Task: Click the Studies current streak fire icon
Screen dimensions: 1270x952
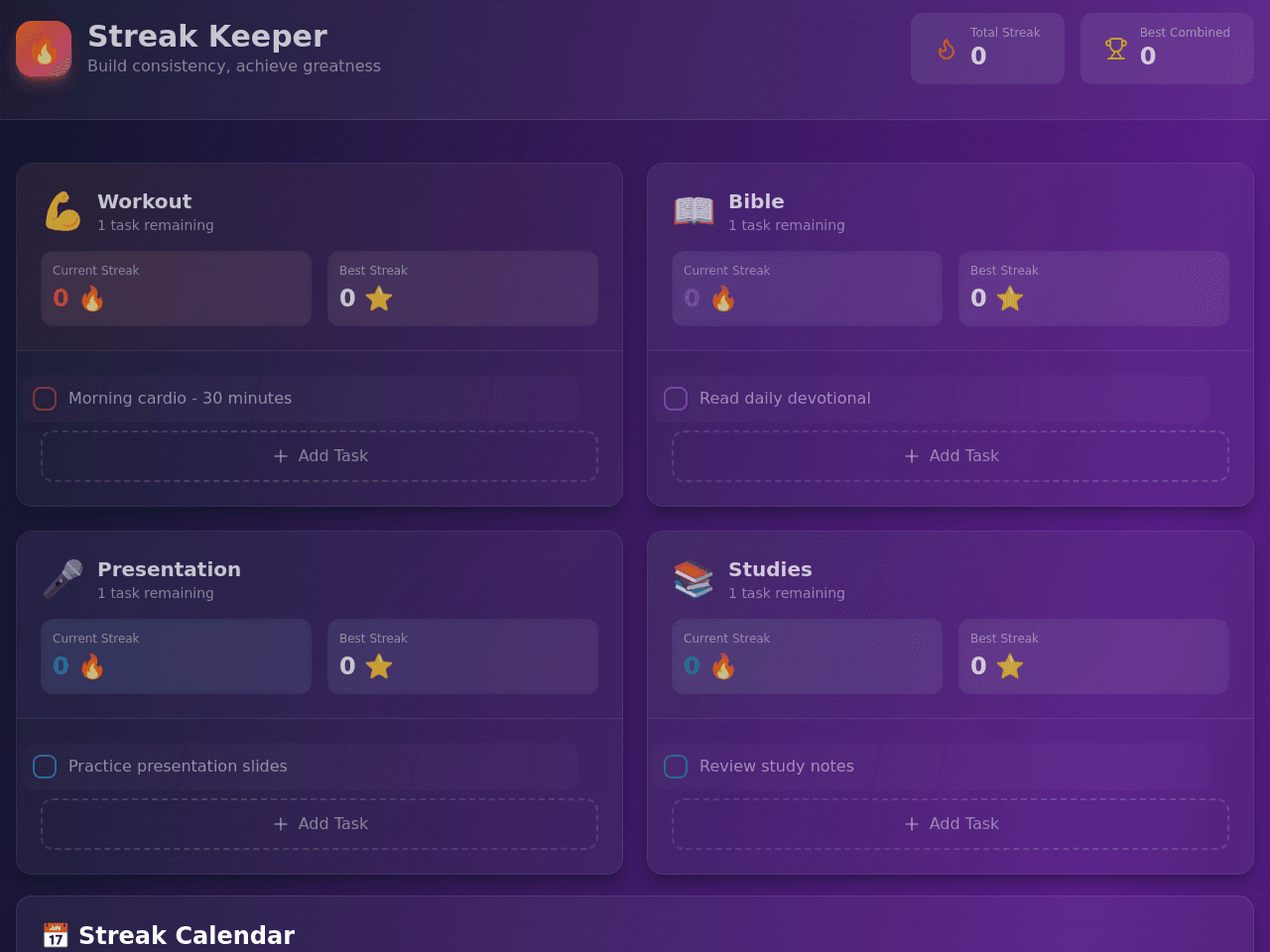Action: (723, 666)
